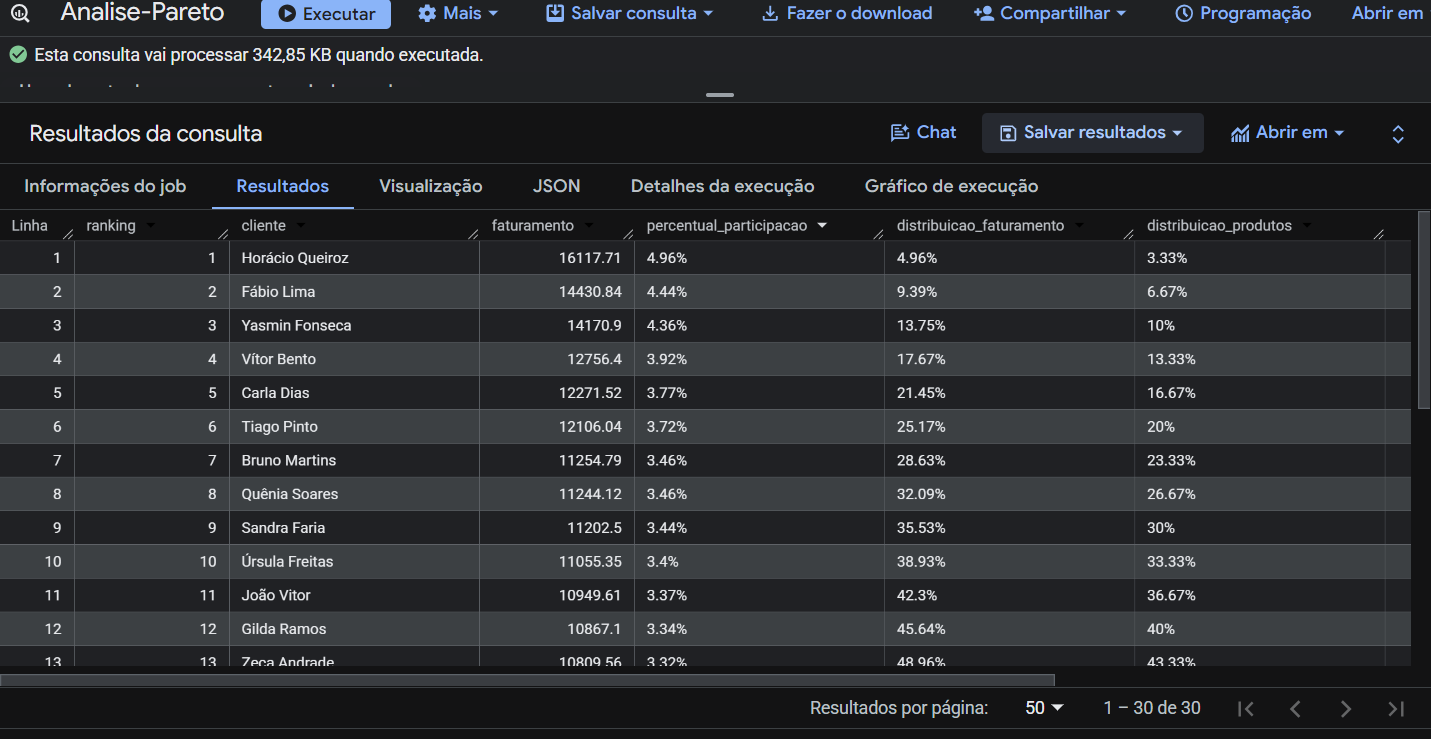This screenshot has height=739, width=1431.
Task: Open the Compartilhar share menu
Action: click(x=1050, y=14)
